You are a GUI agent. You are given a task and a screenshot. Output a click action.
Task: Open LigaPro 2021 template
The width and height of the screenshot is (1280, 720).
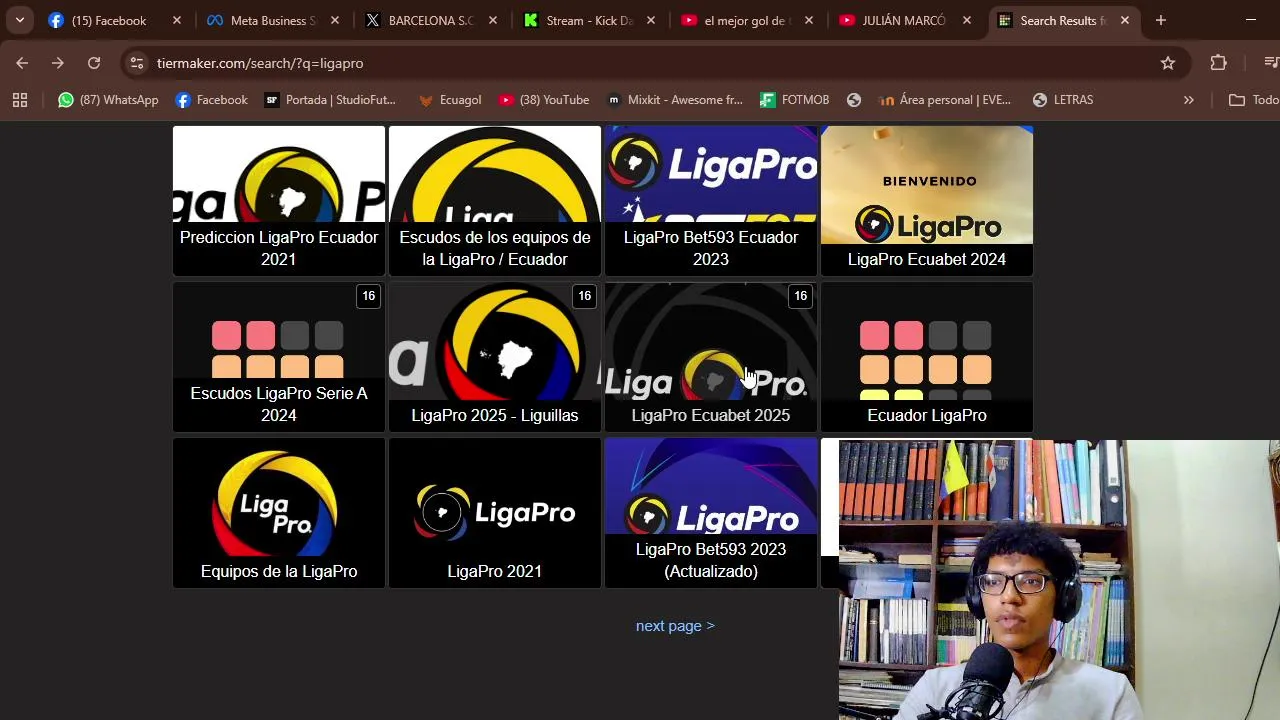click(495, 513)
